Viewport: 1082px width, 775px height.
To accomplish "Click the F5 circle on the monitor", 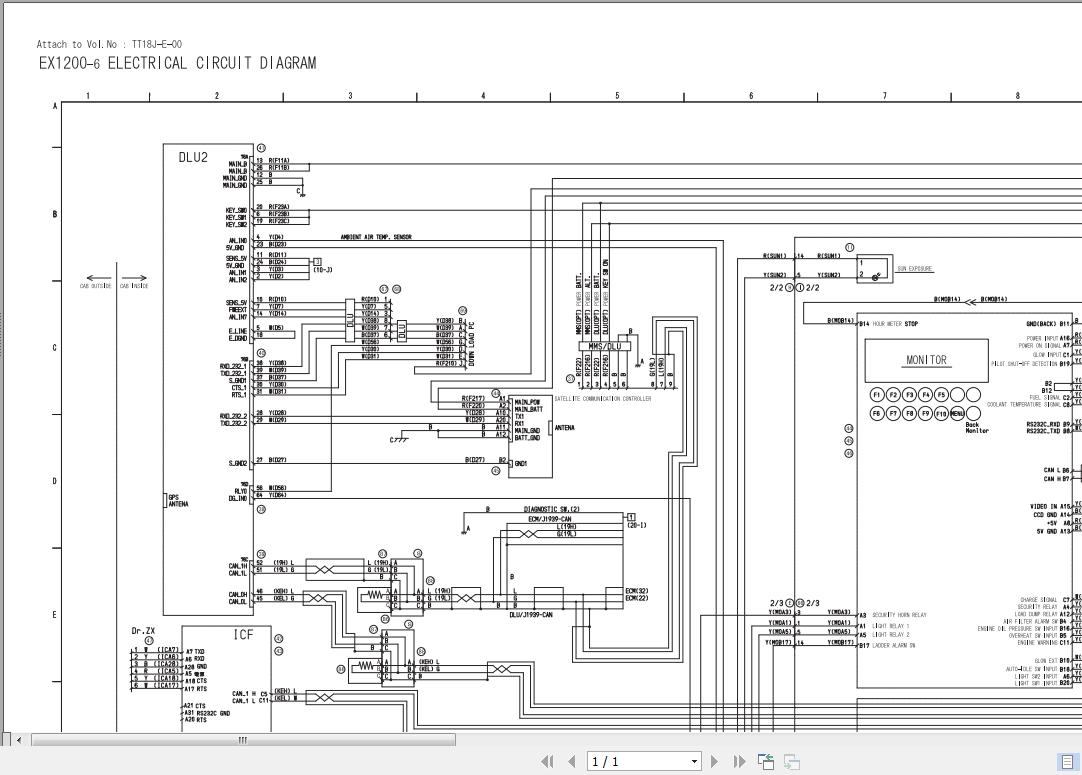I will pos(941,395).
